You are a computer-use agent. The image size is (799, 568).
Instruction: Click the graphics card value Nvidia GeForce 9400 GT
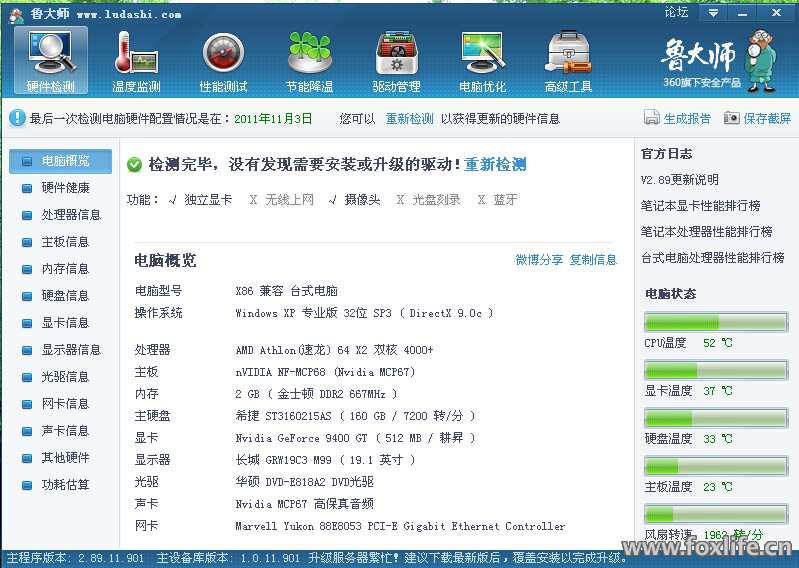pos(355,438)
